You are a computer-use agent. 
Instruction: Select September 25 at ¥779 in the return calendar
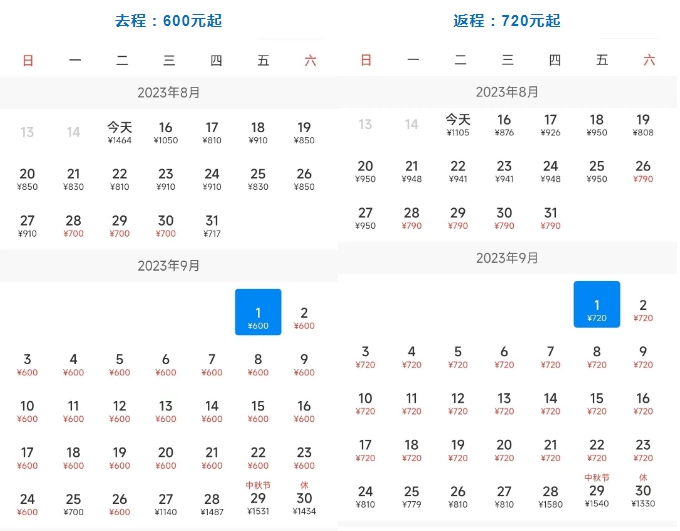coord(412,496)
